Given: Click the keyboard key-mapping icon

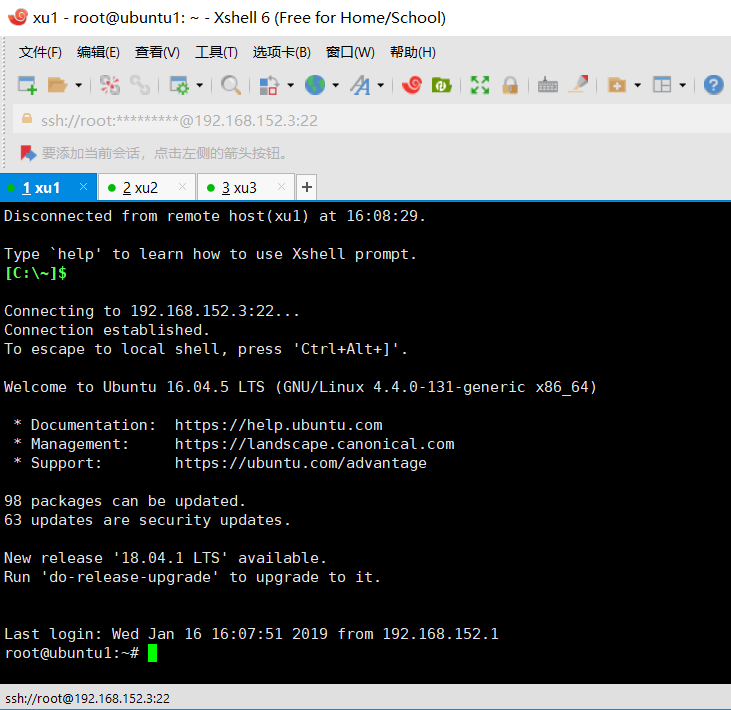Looking at the screenshot, I should (548, 85).
